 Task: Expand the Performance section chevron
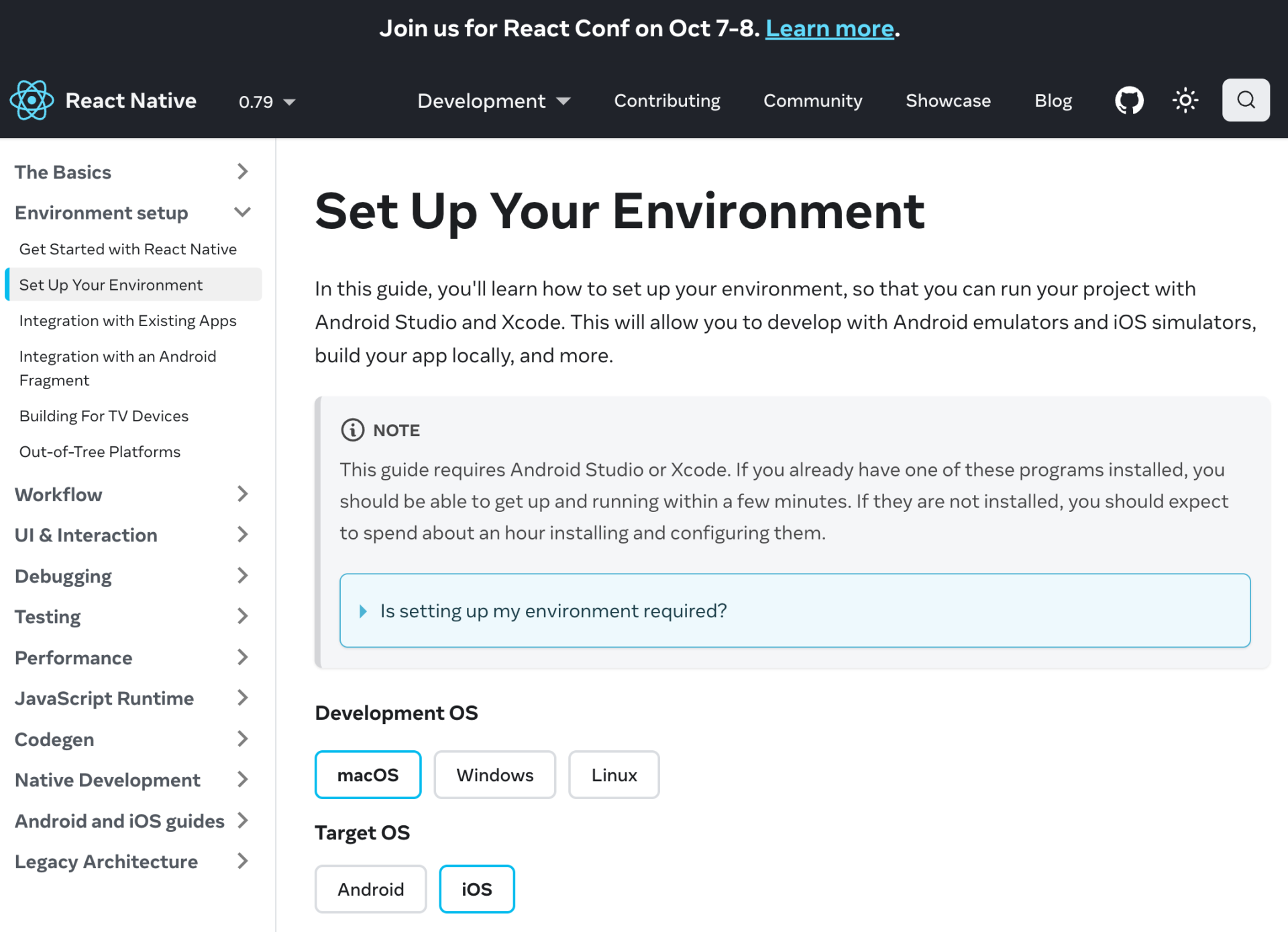pyautogui.click(x=243, y=658)
